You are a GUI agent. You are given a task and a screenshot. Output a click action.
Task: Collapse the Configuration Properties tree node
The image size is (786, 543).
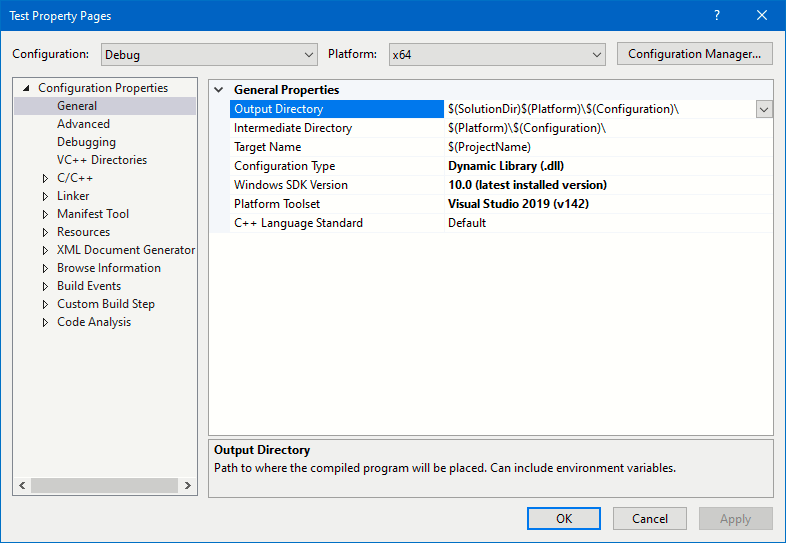(x=26, y=88)
